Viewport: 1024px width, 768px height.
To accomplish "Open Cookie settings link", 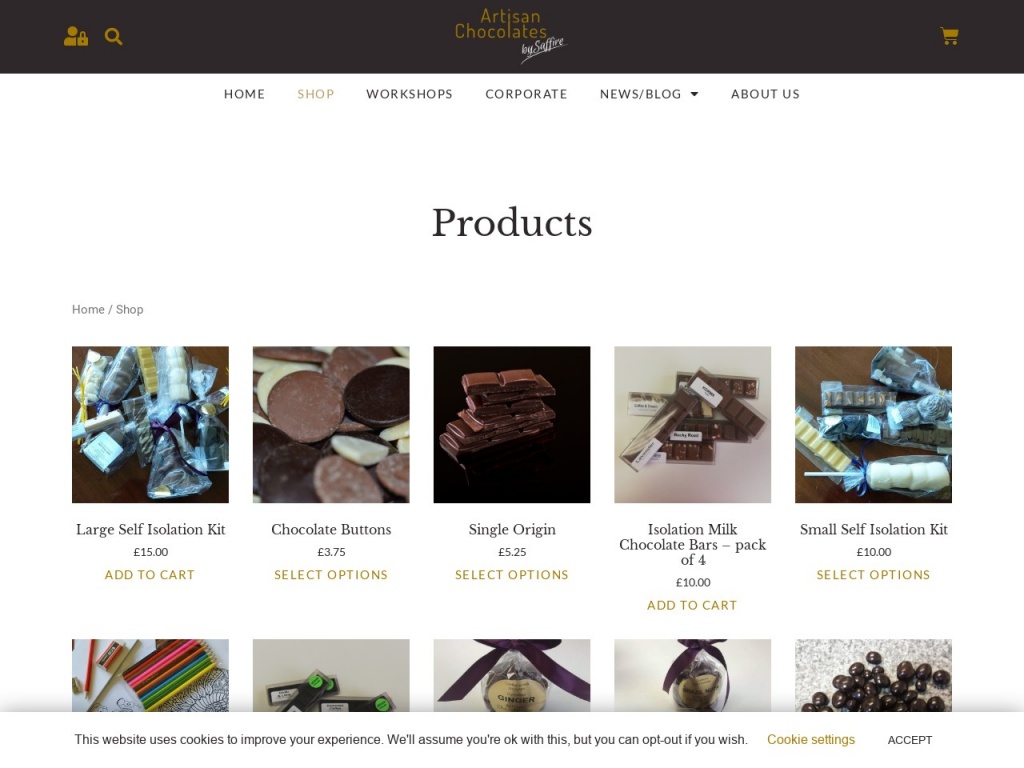I will 810,739.
